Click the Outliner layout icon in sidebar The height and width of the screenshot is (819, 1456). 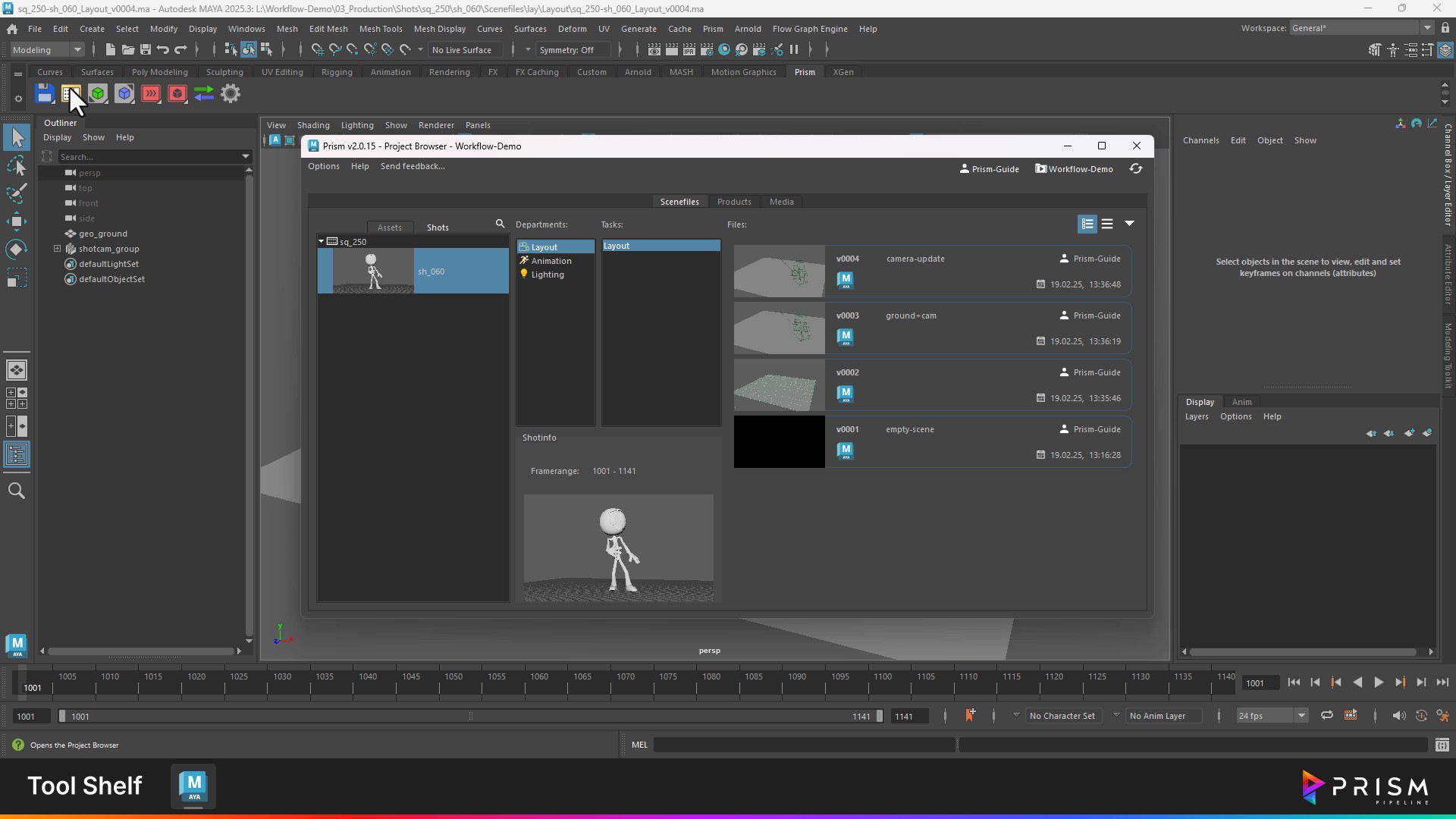coord(17,455)
